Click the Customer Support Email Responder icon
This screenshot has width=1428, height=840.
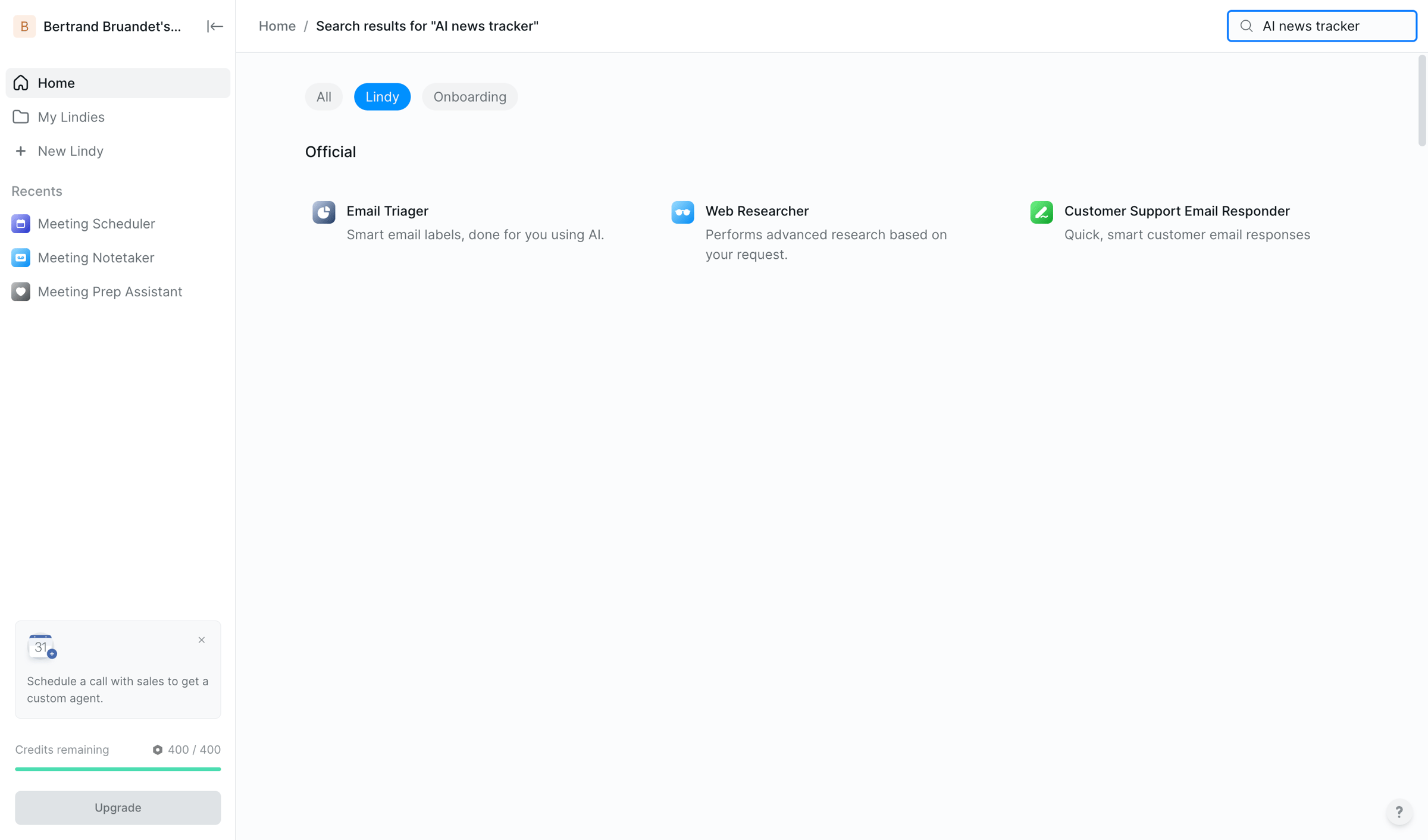pos(1041,212)
